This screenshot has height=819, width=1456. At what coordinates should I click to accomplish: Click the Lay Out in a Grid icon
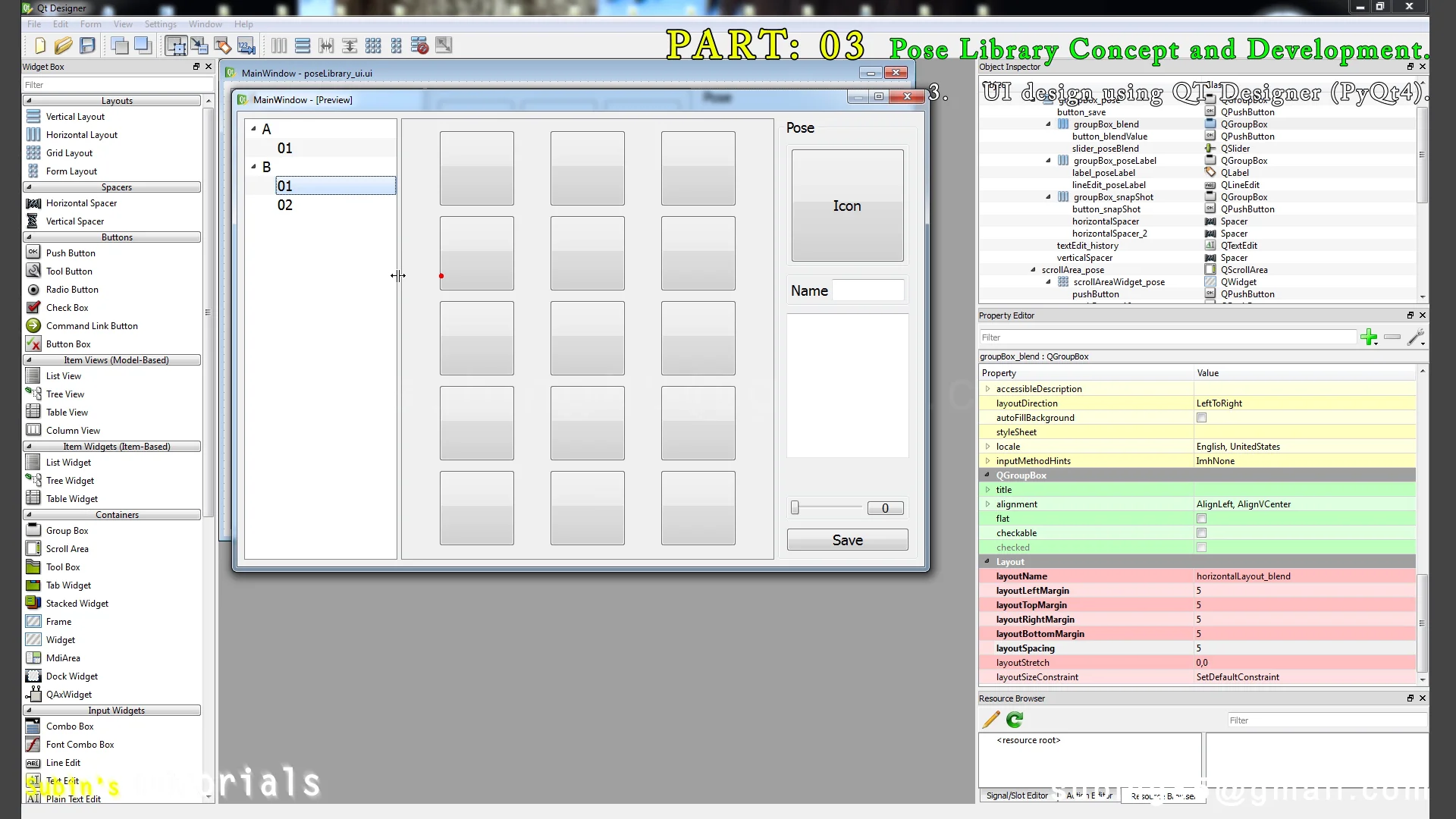coord(373,45)
